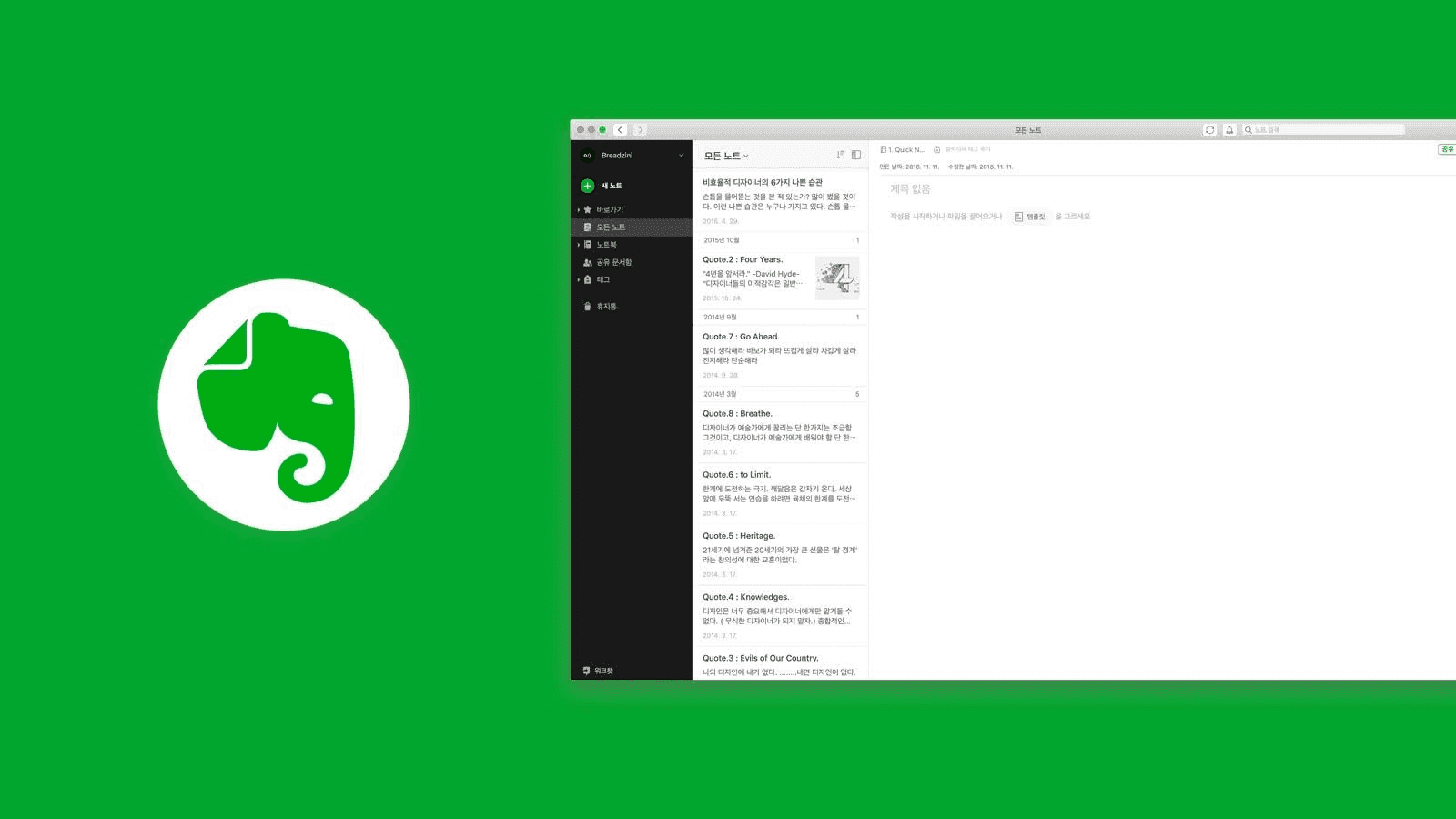Click the Breadzini account avatar
Screen dimensions: 1456x819
587,156
